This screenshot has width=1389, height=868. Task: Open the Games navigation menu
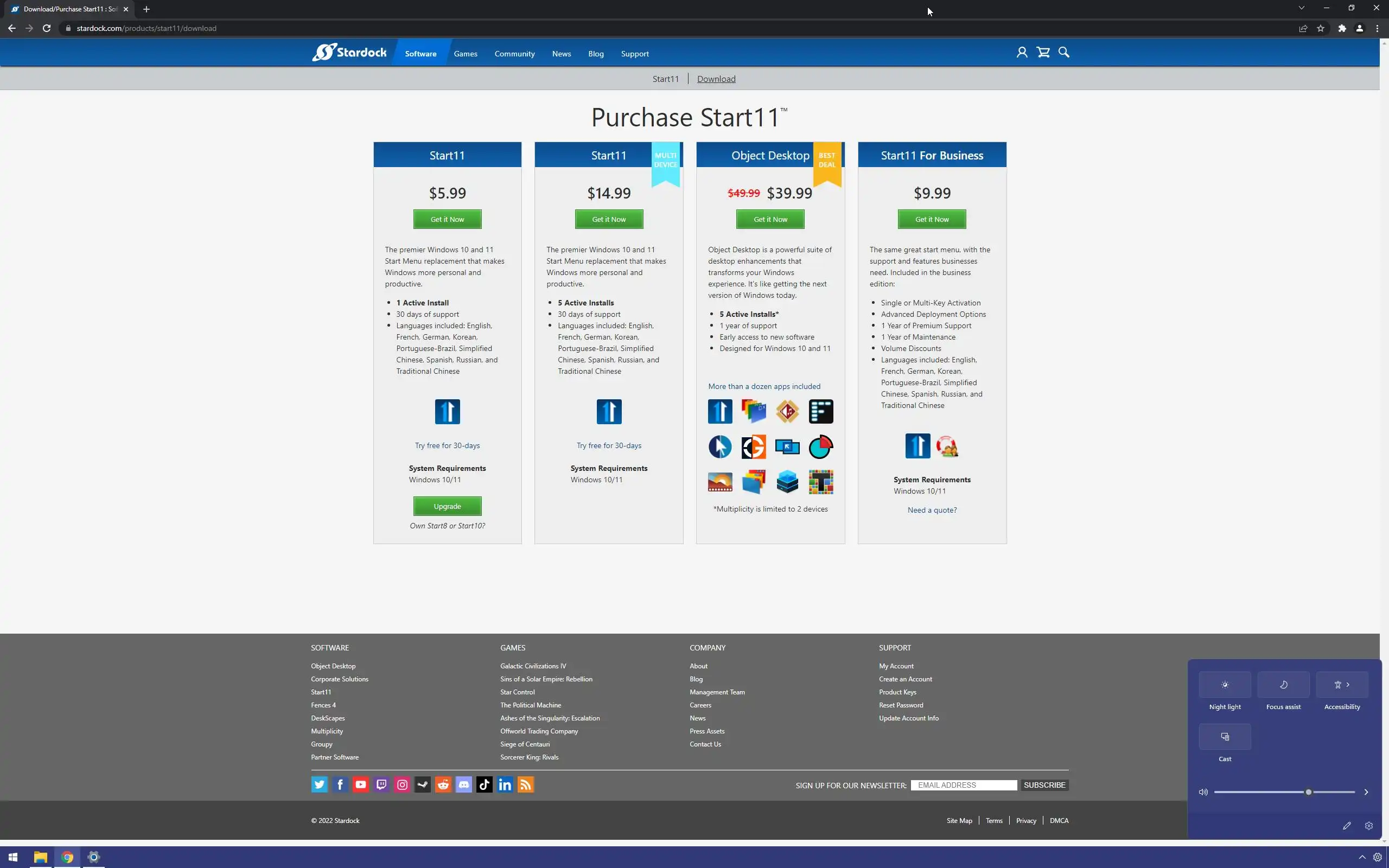pyautogui.click(x=465, y=53)
